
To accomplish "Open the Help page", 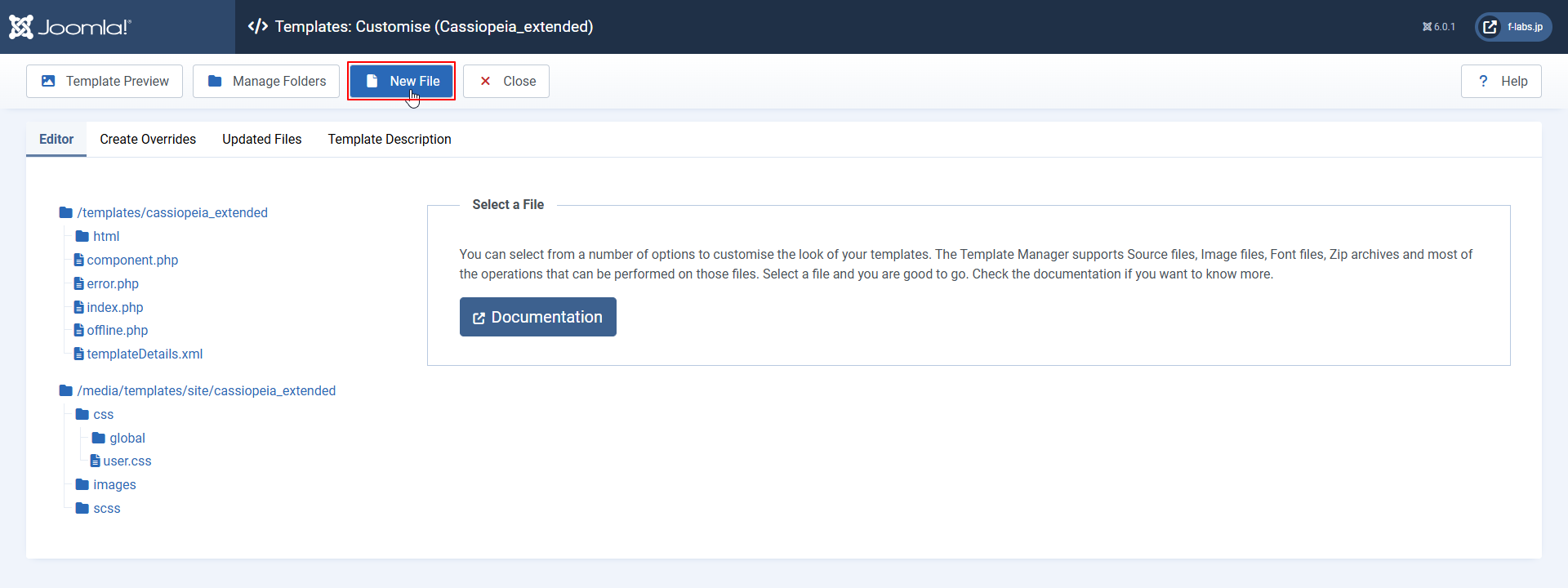I will click(1501, 82).
